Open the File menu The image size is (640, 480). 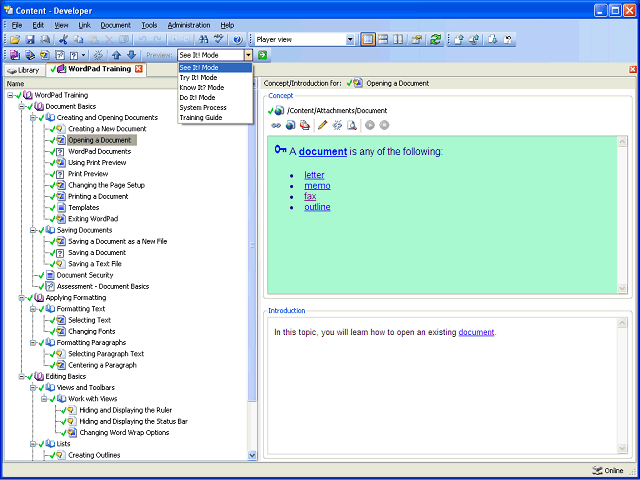[17, 25]
